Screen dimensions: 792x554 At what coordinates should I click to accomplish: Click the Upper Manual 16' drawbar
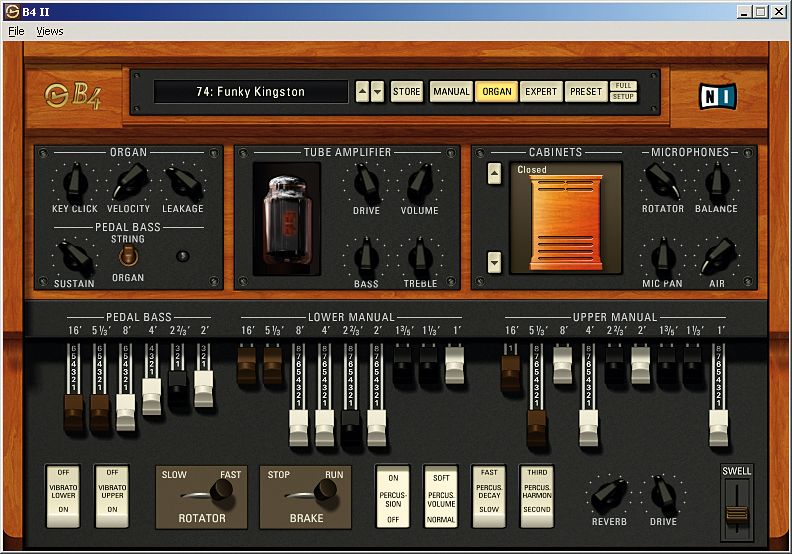[x=511, y=374]
